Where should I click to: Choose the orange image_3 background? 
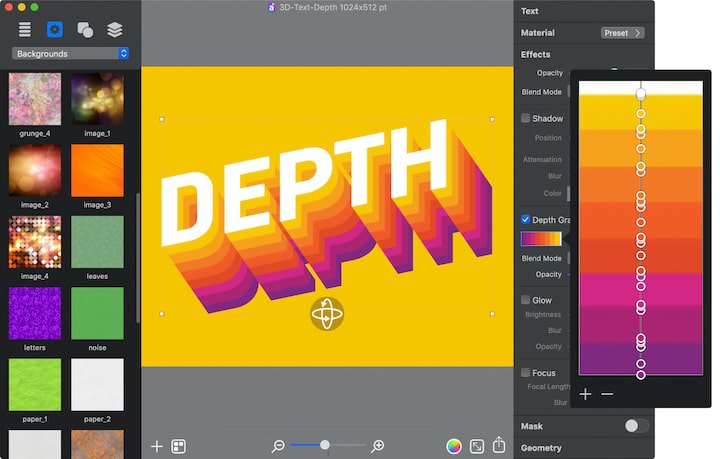point(97,170)
